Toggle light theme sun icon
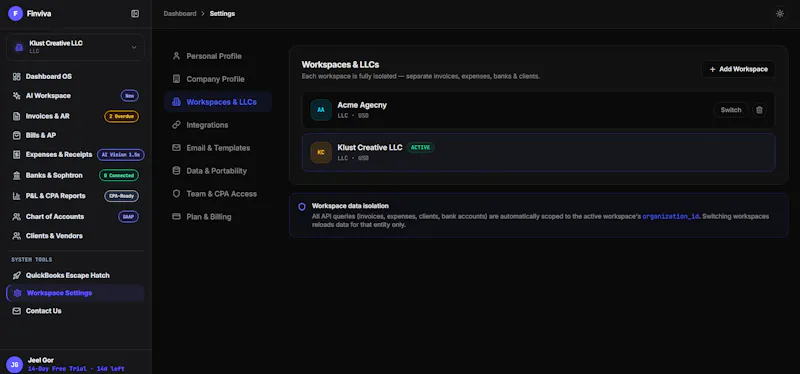This screenshot has width=800, height=374. click(x=780, y=14)
